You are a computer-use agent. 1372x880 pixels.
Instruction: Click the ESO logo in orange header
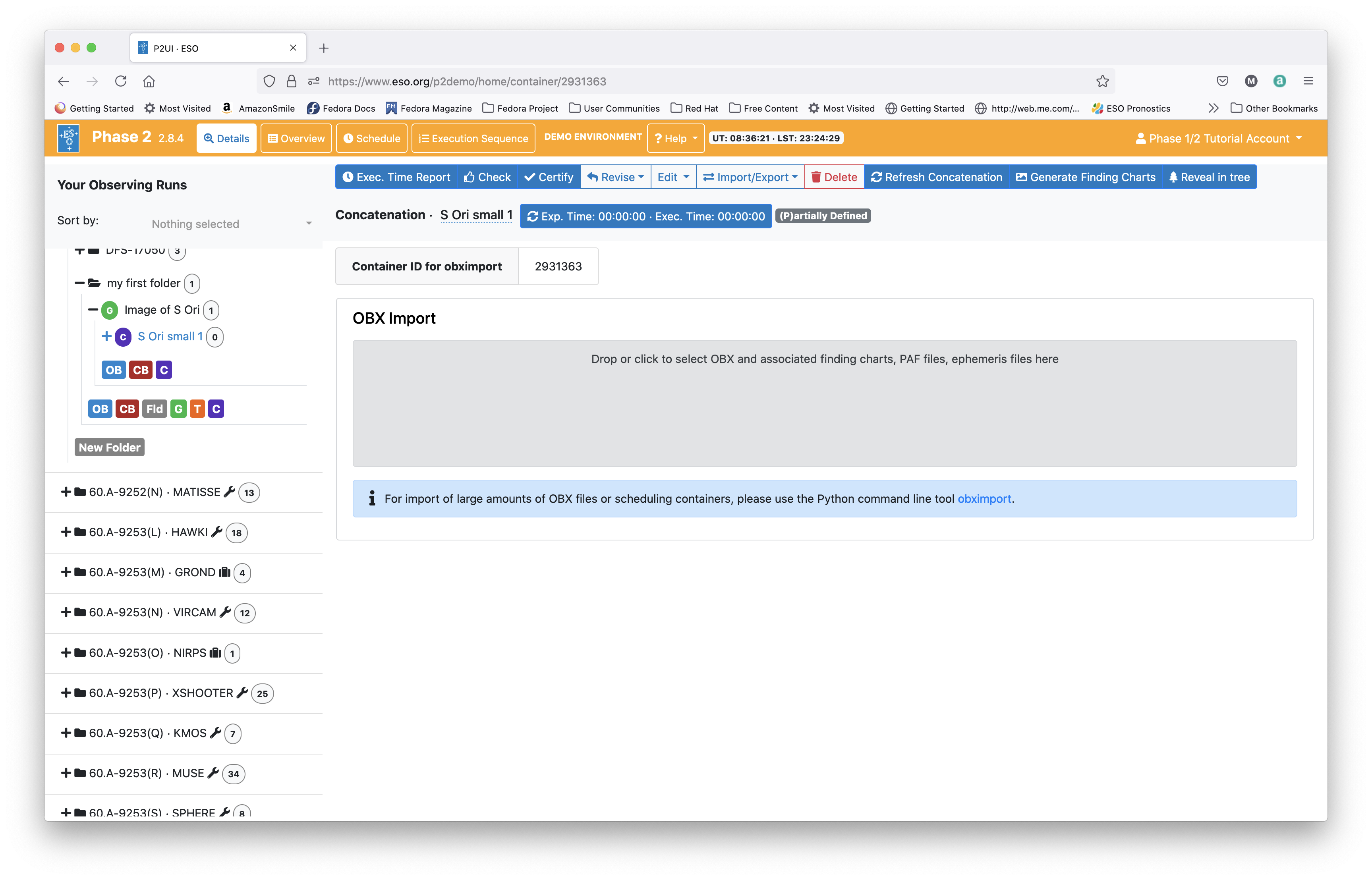pyautogui.click(x=69, y=138)
